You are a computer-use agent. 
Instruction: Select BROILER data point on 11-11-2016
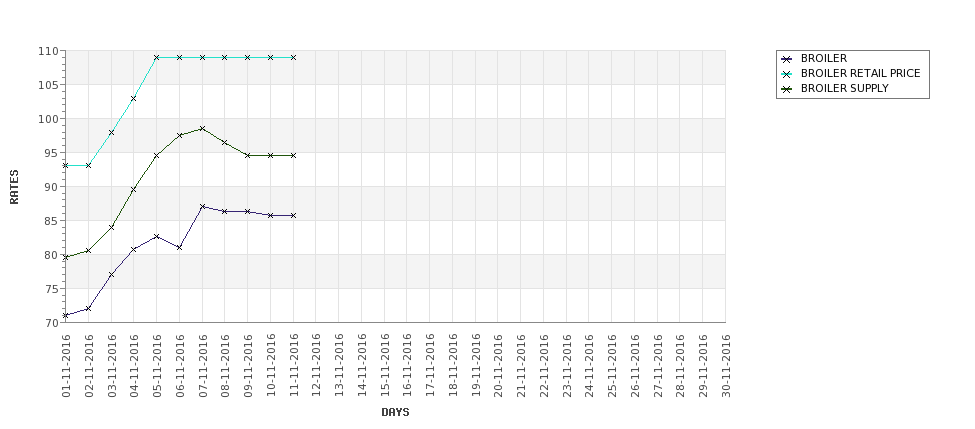point(293,215)
